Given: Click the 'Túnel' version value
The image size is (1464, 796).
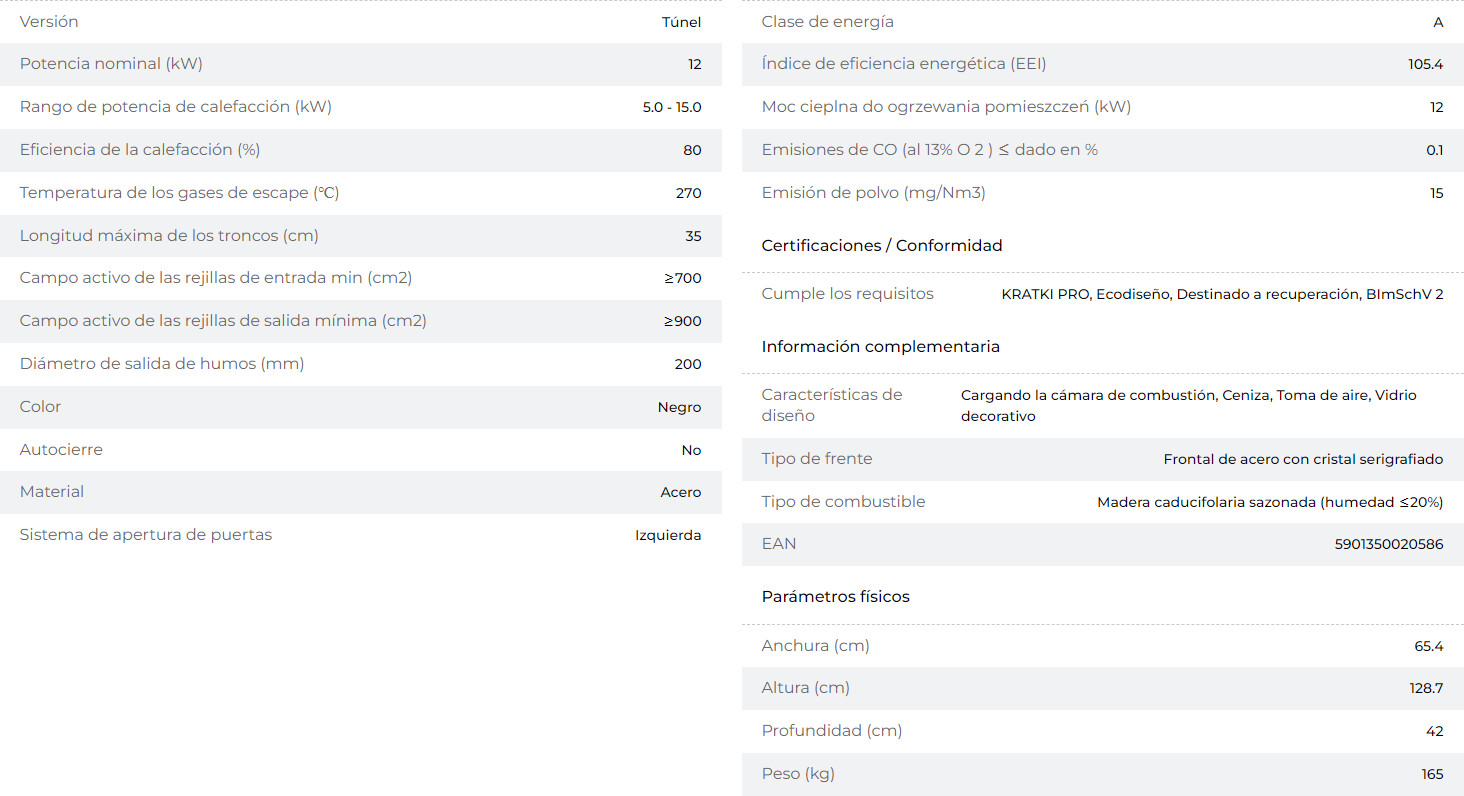Looking at the screenshot, I should (681, 22).
